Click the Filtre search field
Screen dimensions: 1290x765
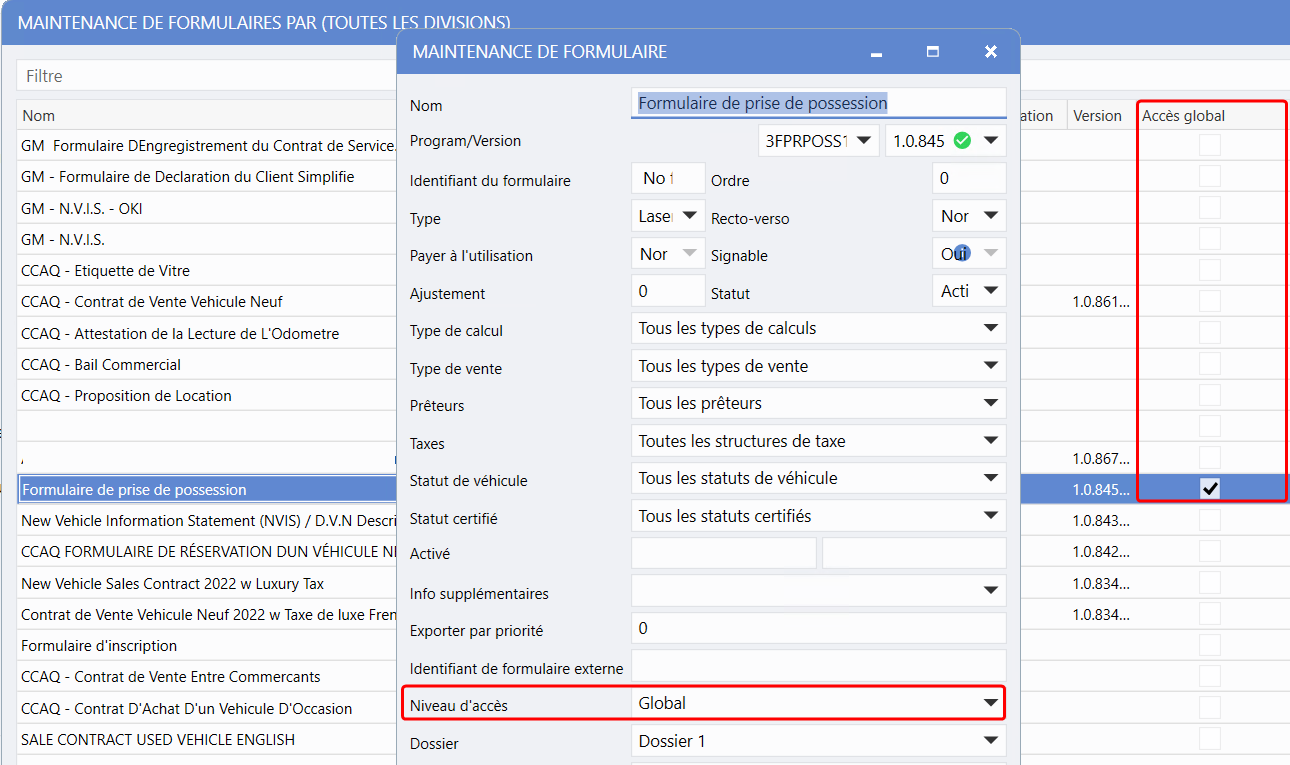200,76
